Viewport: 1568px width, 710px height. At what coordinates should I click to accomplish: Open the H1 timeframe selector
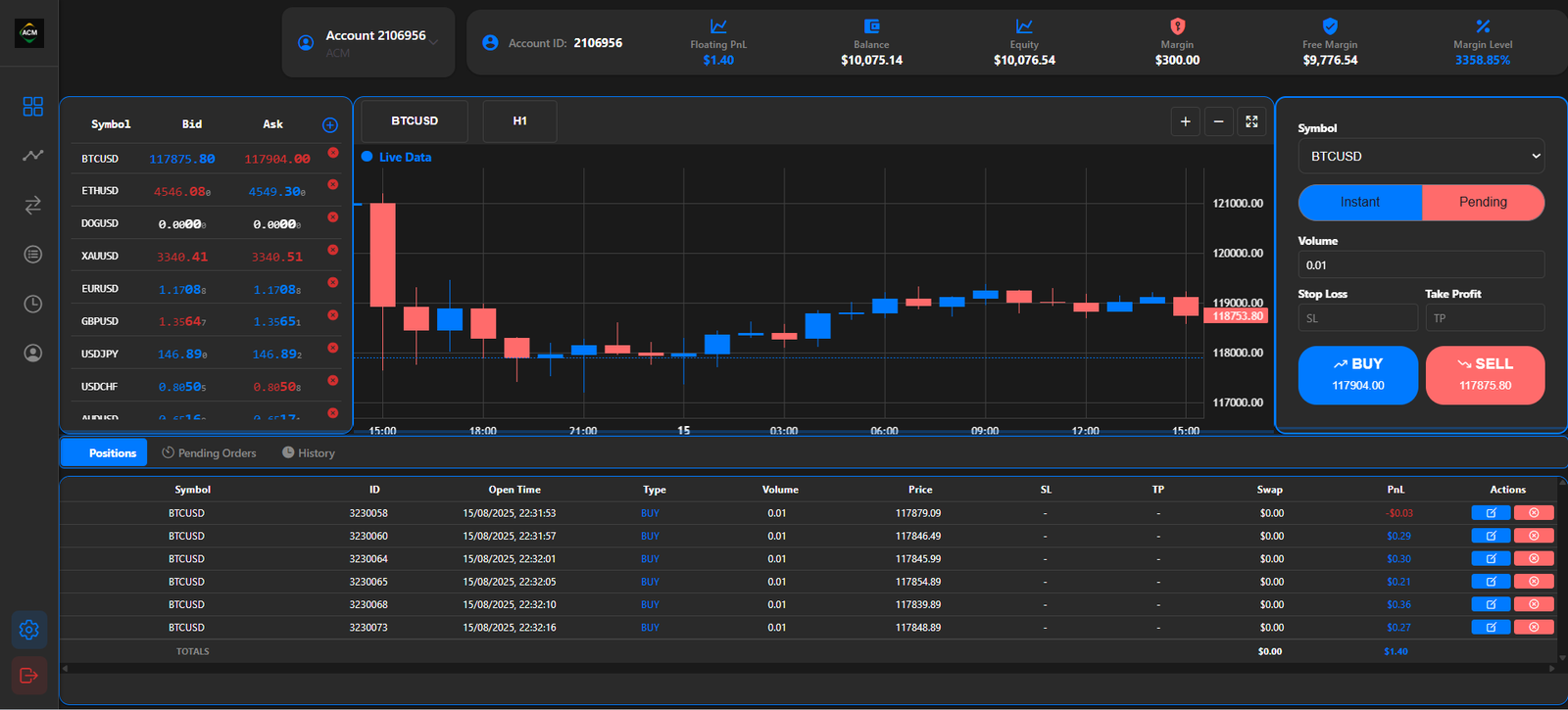519,121
